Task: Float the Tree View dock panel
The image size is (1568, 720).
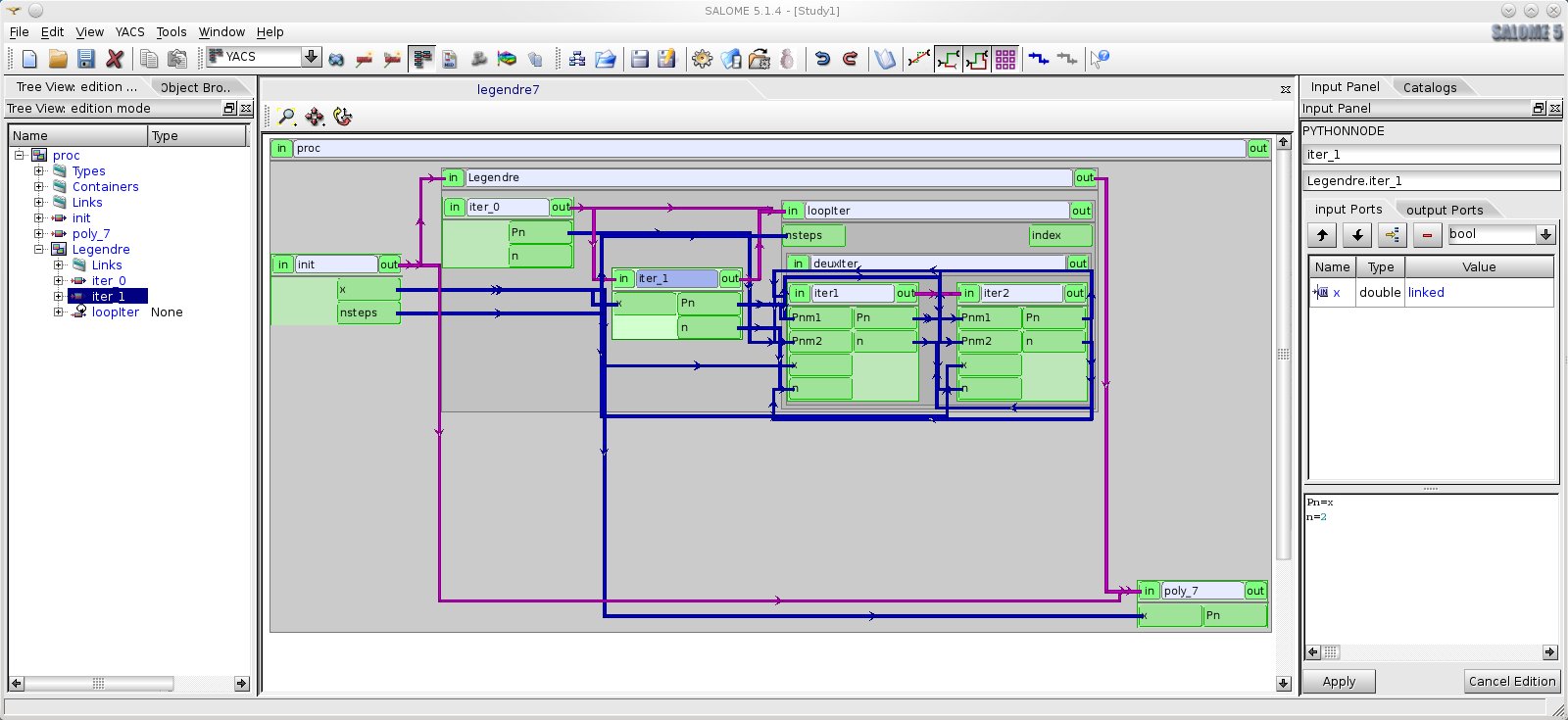Action: [x=230, y=109]
